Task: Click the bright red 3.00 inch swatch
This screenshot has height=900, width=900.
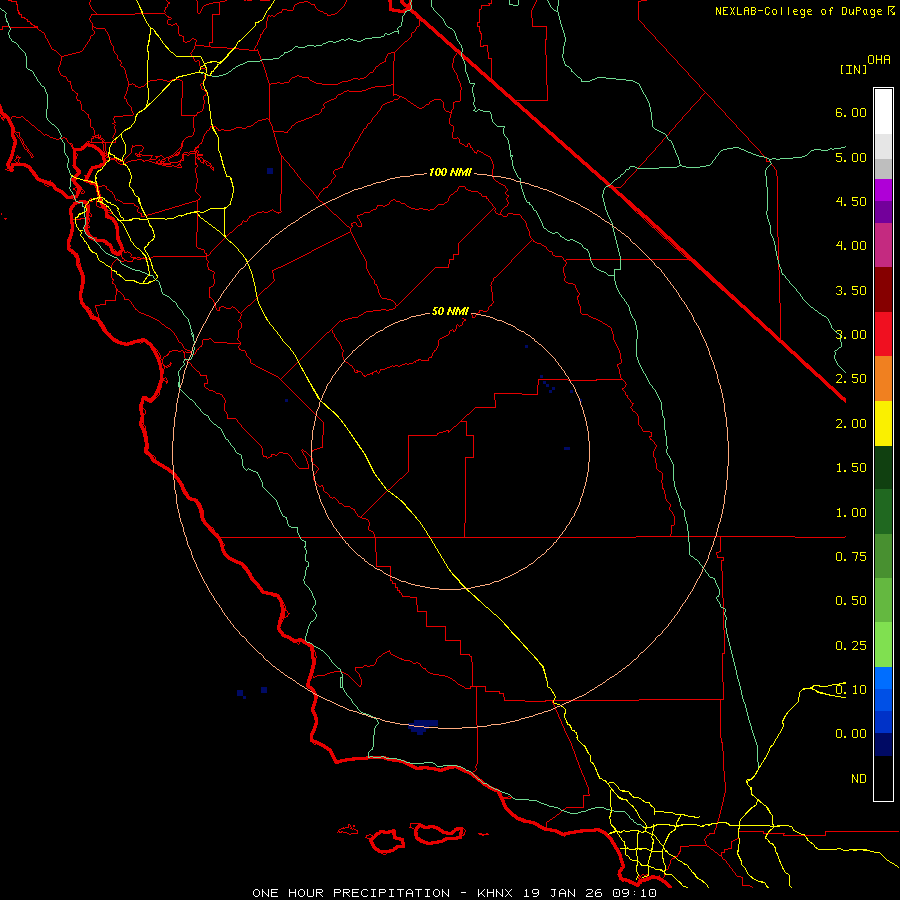Action: [x=883, y=334]
